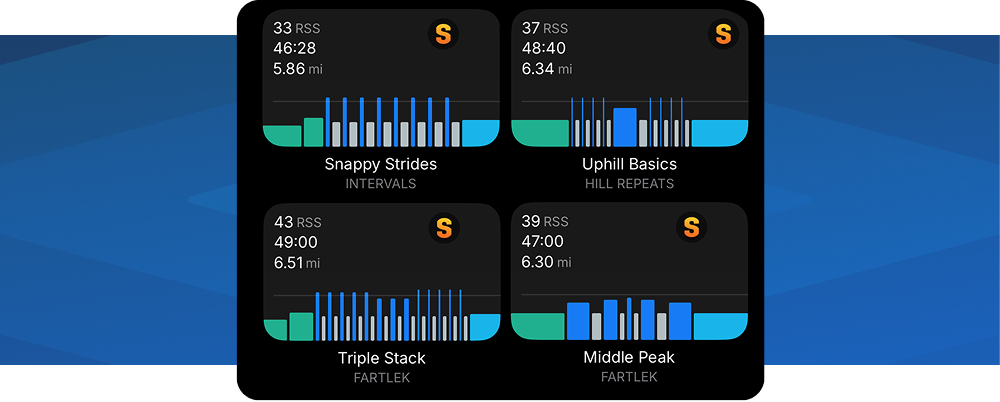Open the Triple Stack workout
Screen dimensions: 1000x402
381,358
